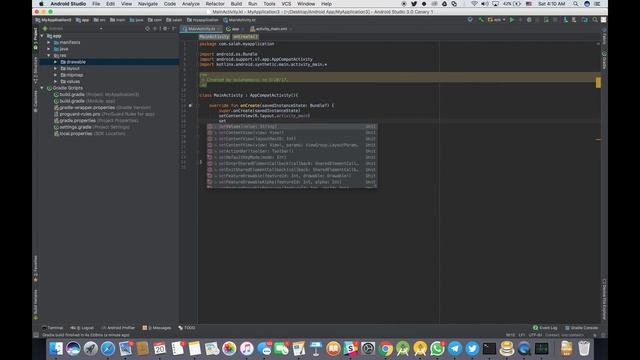The height and width of the screenshot is (360, 640).
Task: Open the File menu
Action: (x=96, y=4)
